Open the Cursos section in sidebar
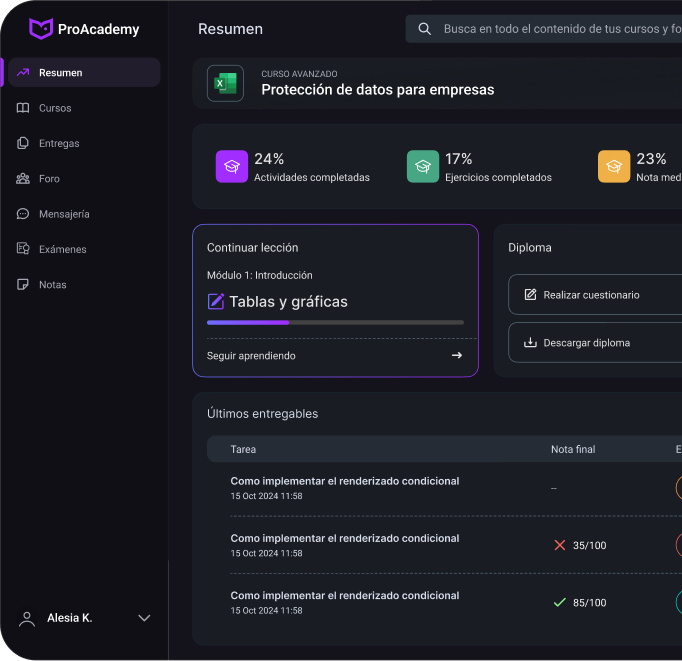682x661 pixels. [x=55, y=108]
